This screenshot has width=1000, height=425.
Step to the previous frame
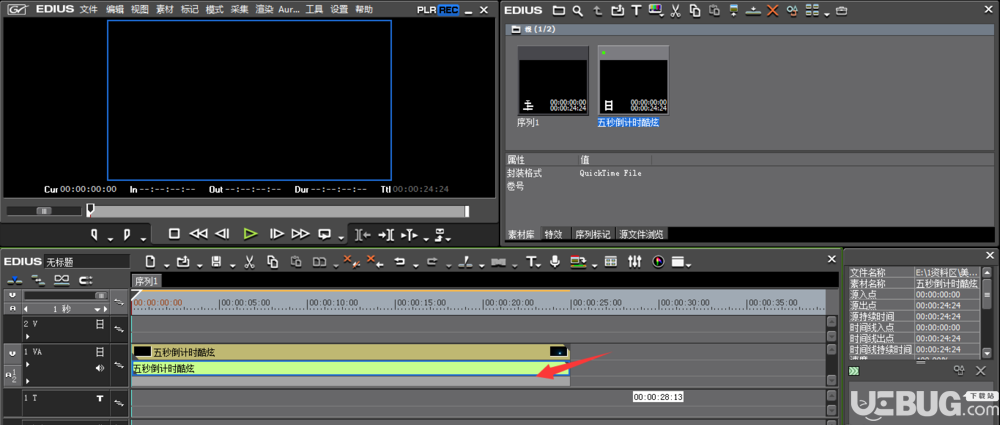pyautogui.click(x=222, y=234)
